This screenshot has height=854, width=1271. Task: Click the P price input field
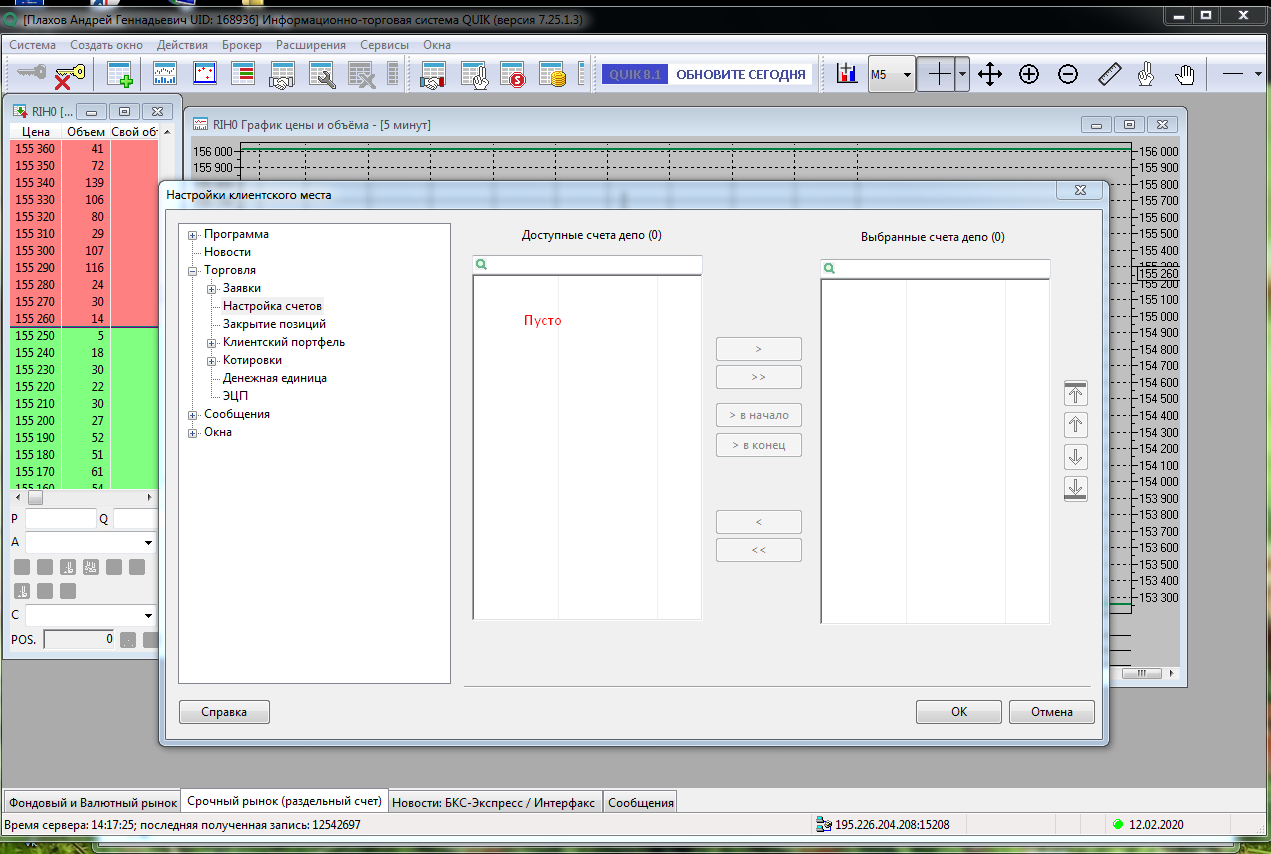click(60, 519)
